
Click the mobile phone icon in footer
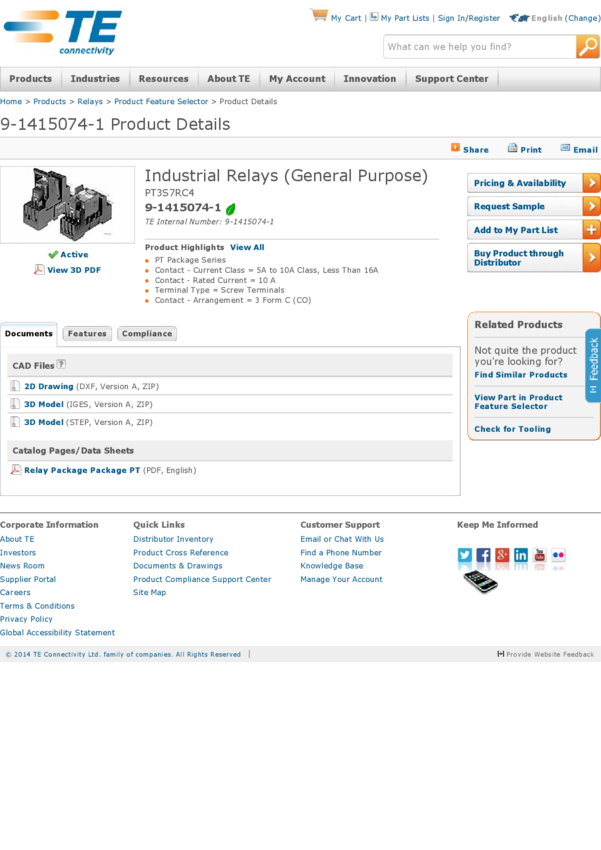(480, 582)
